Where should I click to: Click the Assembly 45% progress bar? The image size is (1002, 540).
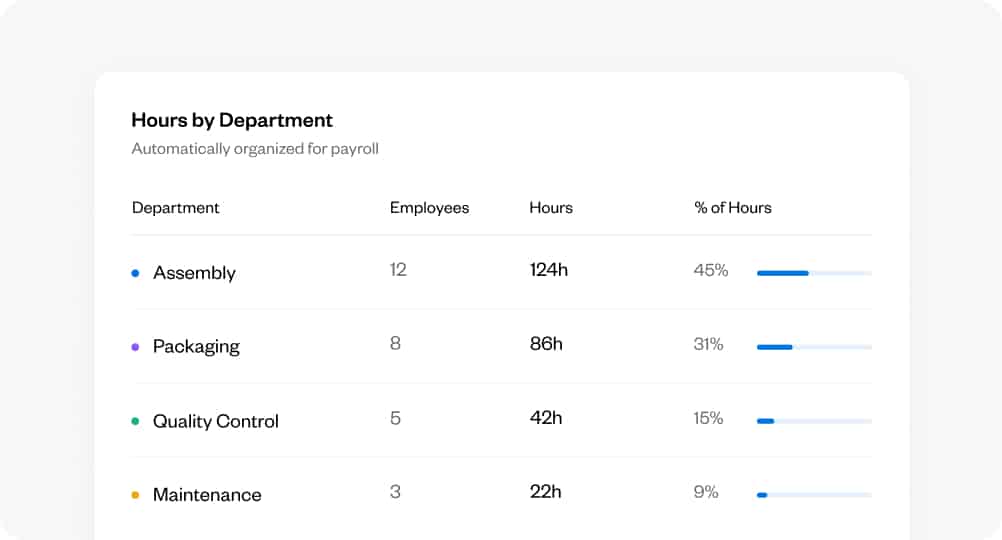(814, 273)
